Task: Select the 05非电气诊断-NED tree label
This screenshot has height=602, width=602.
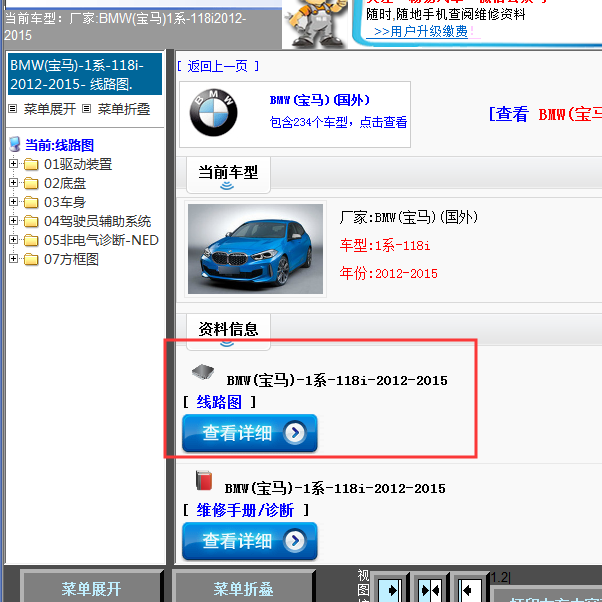Action: pyautogui.click(x=101, y=240)
